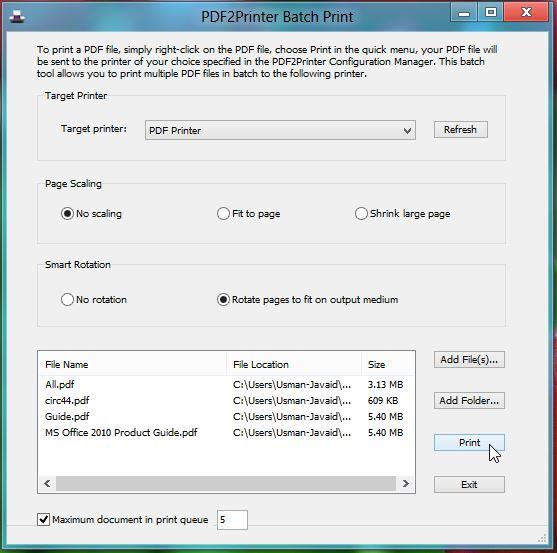Viewport: 557px width, 553px height.
Task: Click the File Location column header
Action: (x=294, y=364)
